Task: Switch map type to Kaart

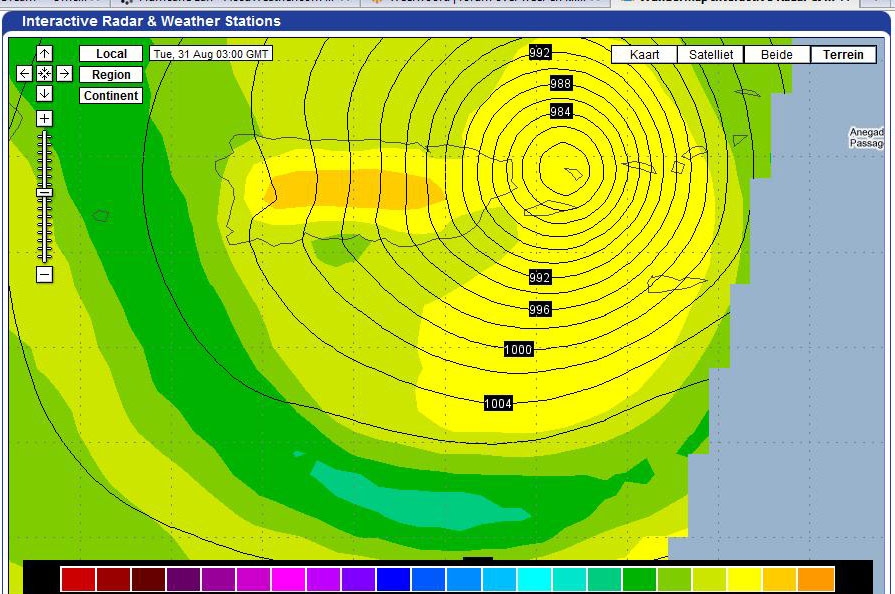Action: tap(644, 55)
